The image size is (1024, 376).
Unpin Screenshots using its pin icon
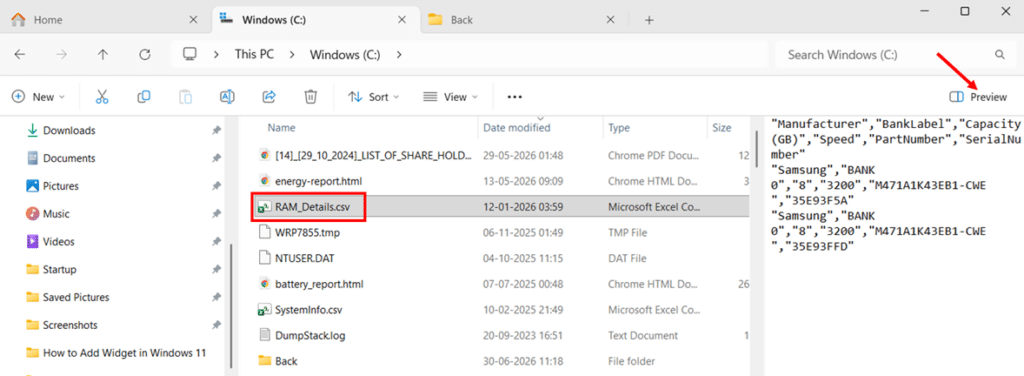(216, 325)
